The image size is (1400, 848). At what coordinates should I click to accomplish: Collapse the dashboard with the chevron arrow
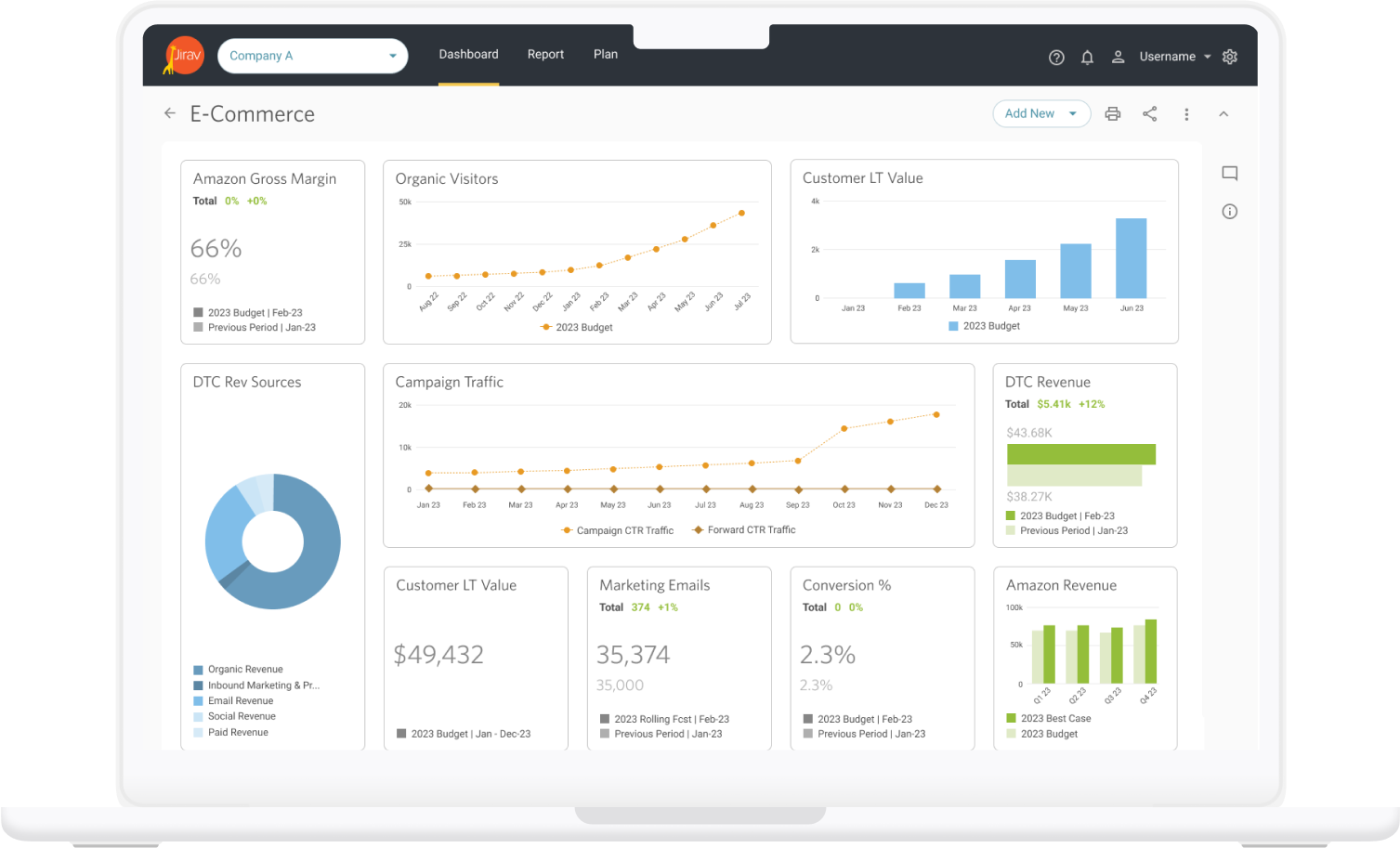point(1223,113)
